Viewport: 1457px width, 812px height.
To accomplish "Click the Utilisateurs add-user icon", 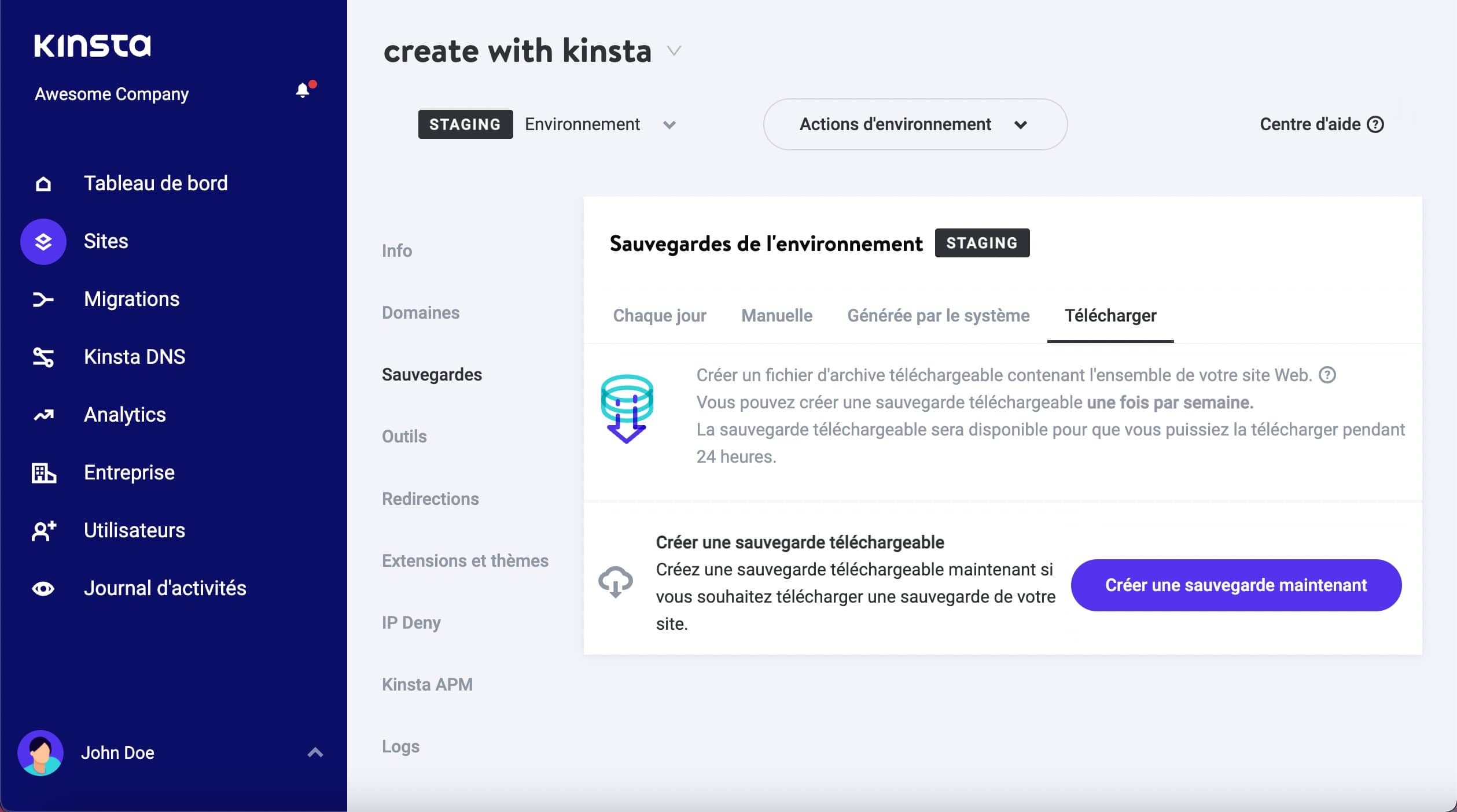I will coord(43,530).
